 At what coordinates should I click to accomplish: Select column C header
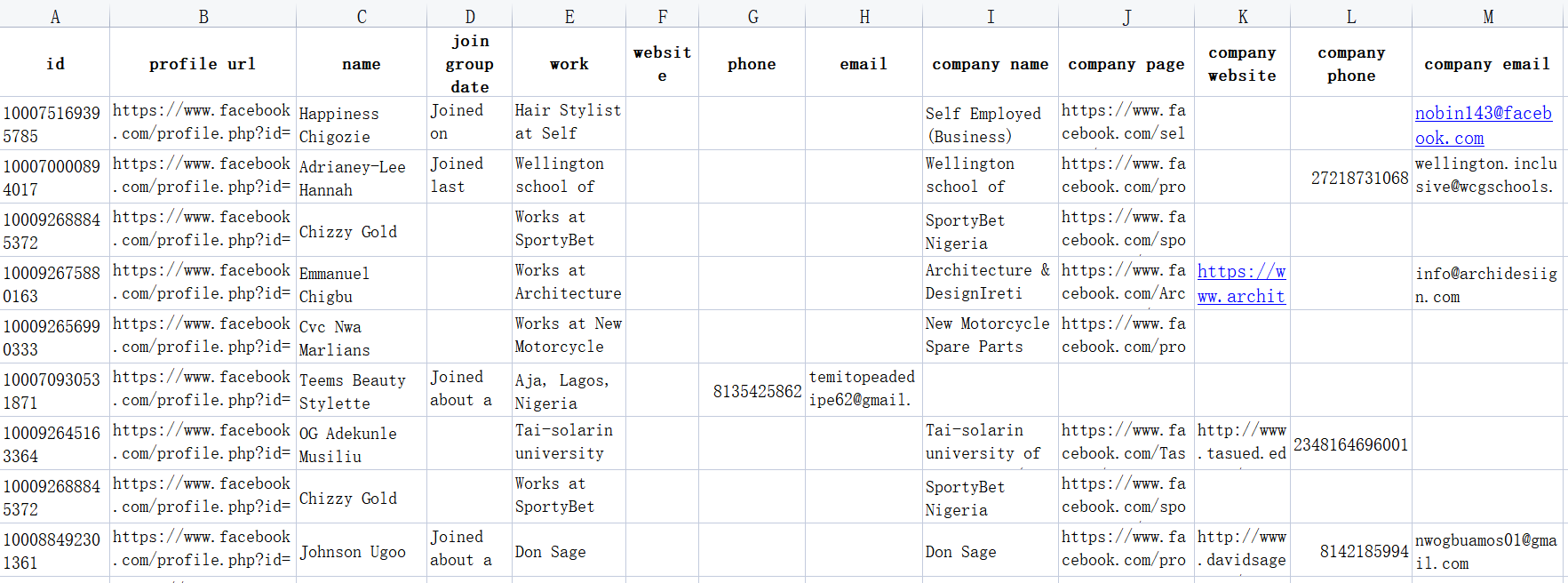tap(362, 15)
